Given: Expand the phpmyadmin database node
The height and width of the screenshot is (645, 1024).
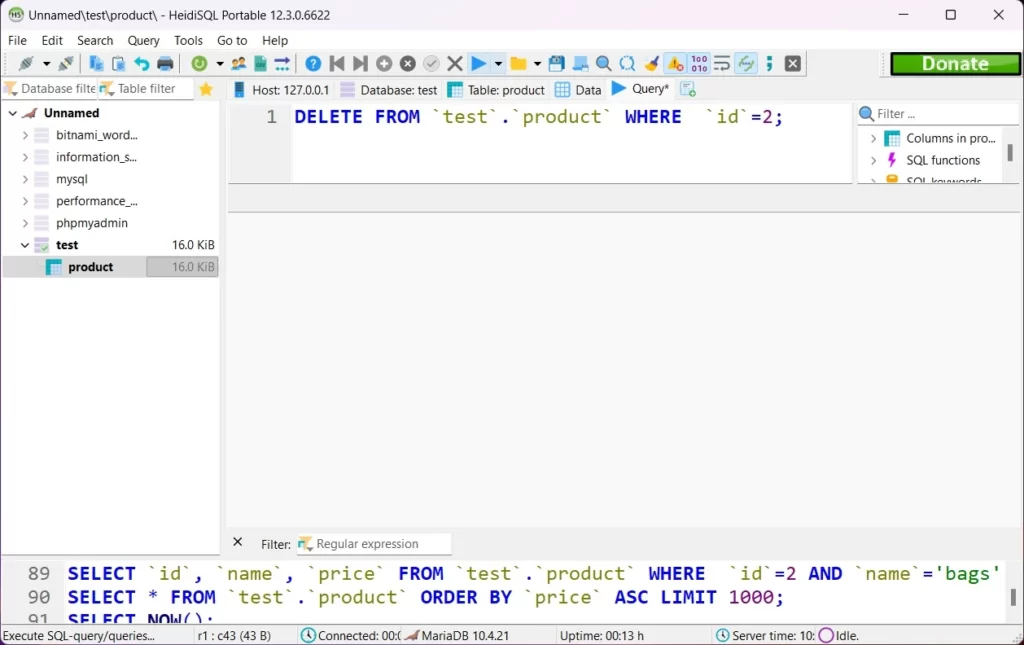Looking at the screenshot, I should tap(25, 223).
